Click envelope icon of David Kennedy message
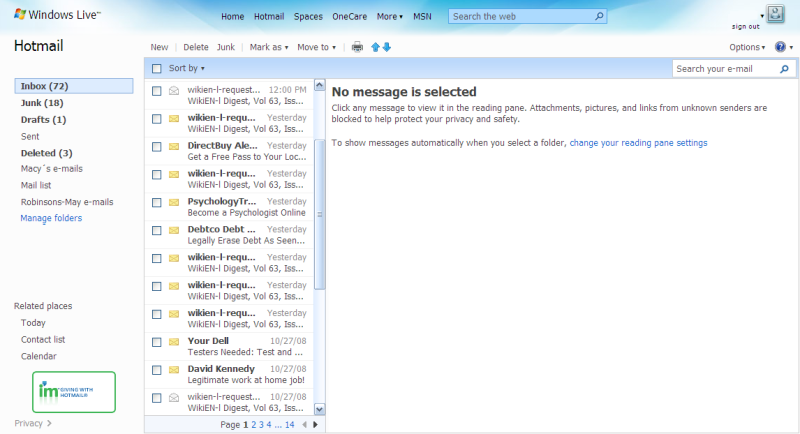Screen dimensions: 800x434 point(174,370)
